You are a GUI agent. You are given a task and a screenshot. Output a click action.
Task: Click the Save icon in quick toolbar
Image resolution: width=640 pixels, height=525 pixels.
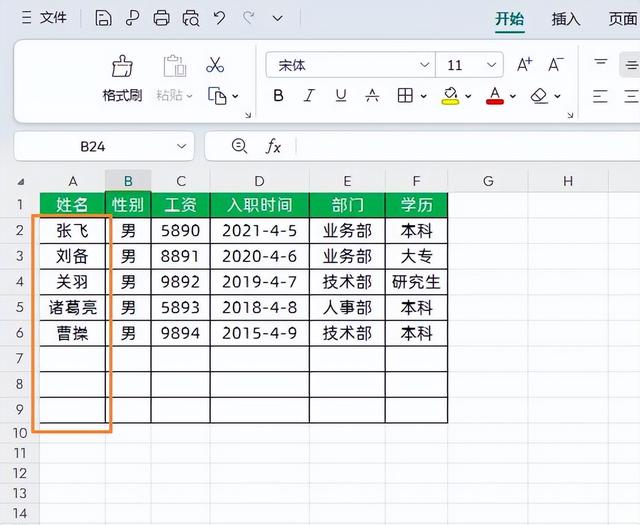click(103, 18)
